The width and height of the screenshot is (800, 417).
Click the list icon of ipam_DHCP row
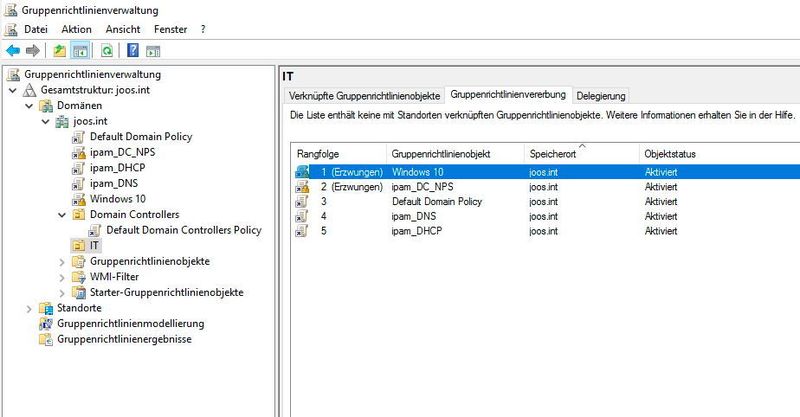click(302, 231)
